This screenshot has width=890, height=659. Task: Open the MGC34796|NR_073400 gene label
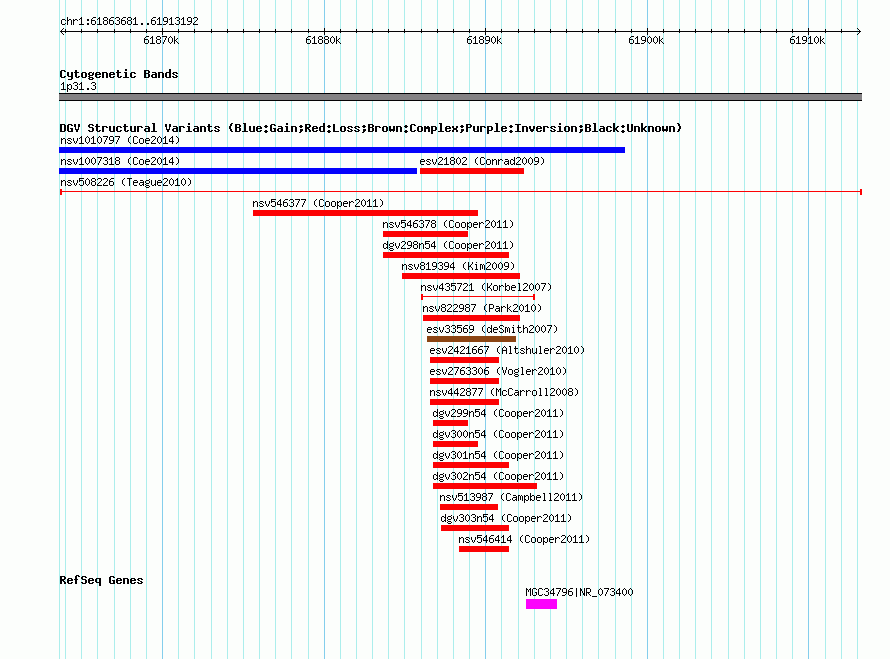[x=579, y=592]
